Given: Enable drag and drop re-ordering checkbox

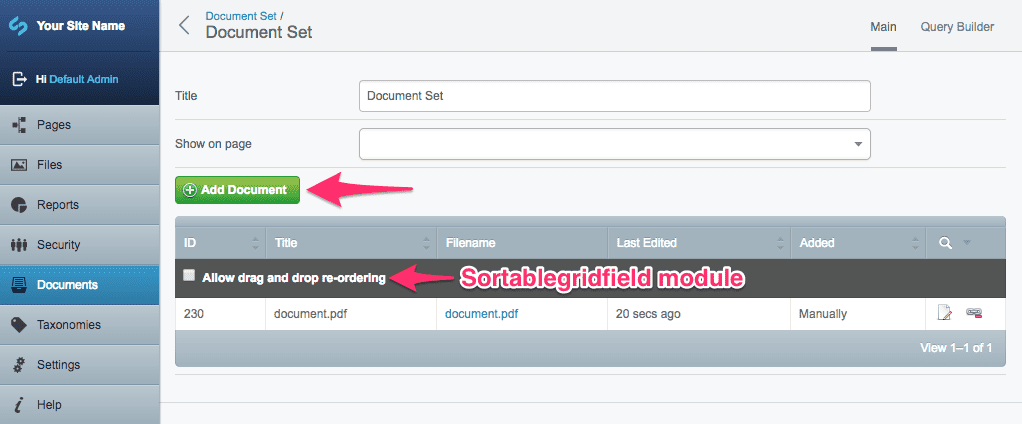Looking at the screenshot, I should tap(189, 276).
